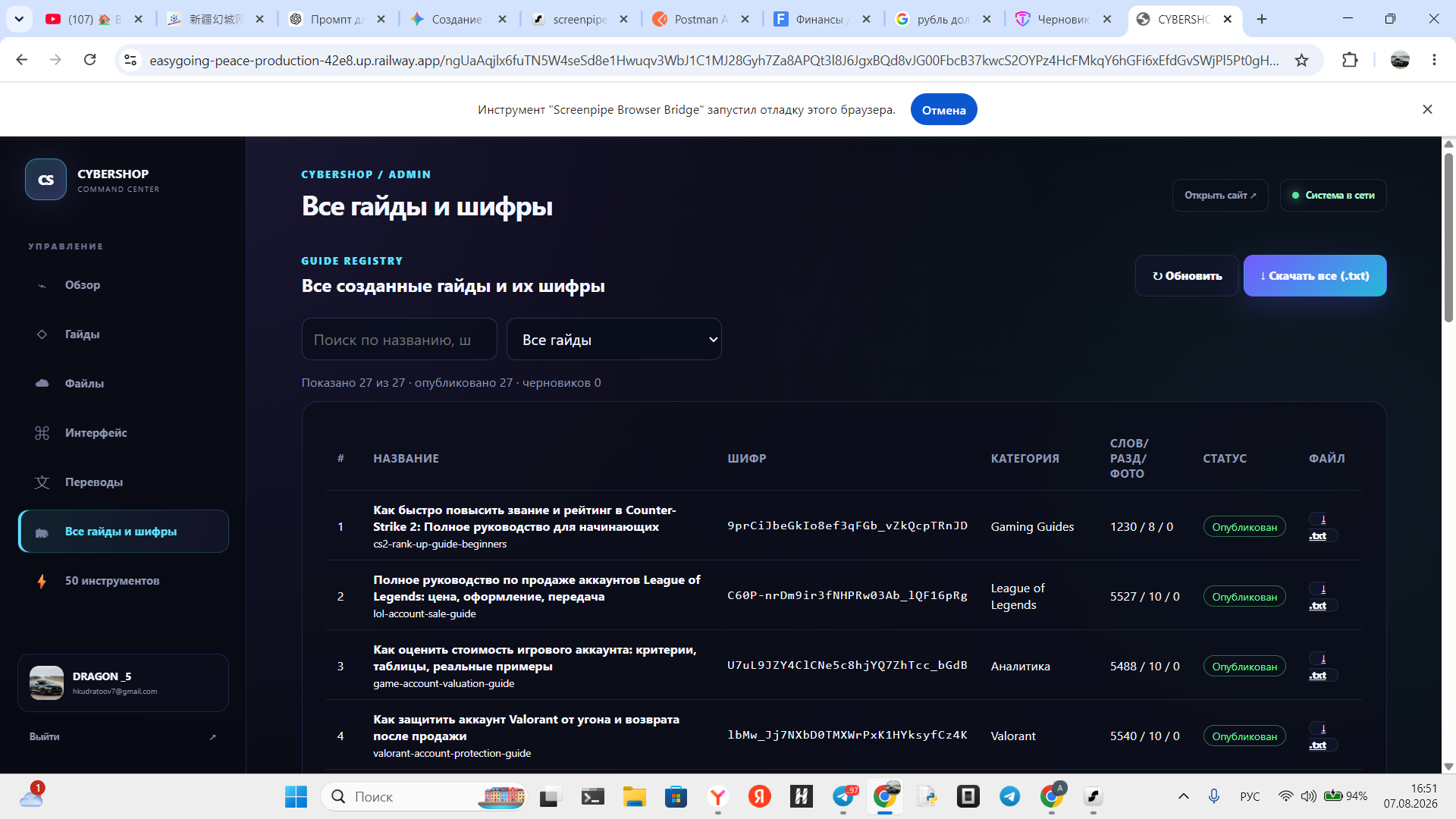Open the browser extensions menu

(1350, 60)
